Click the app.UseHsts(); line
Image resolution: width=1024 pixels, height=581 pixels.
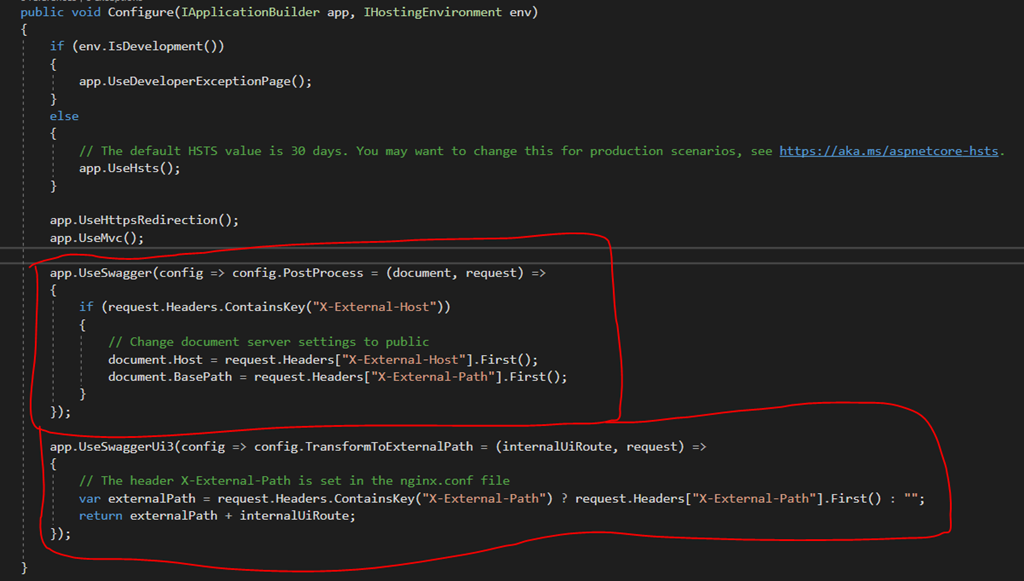point(129,168)
